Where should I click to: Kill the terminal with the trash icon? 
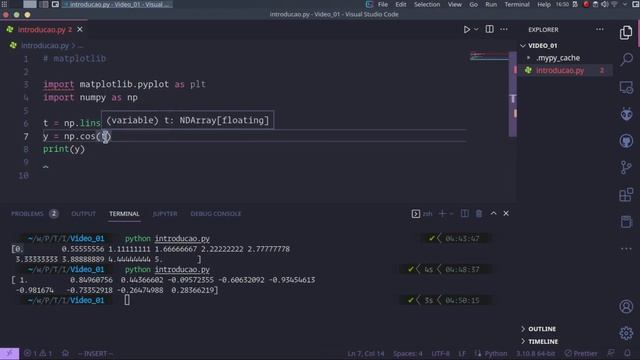pos(479,213)
